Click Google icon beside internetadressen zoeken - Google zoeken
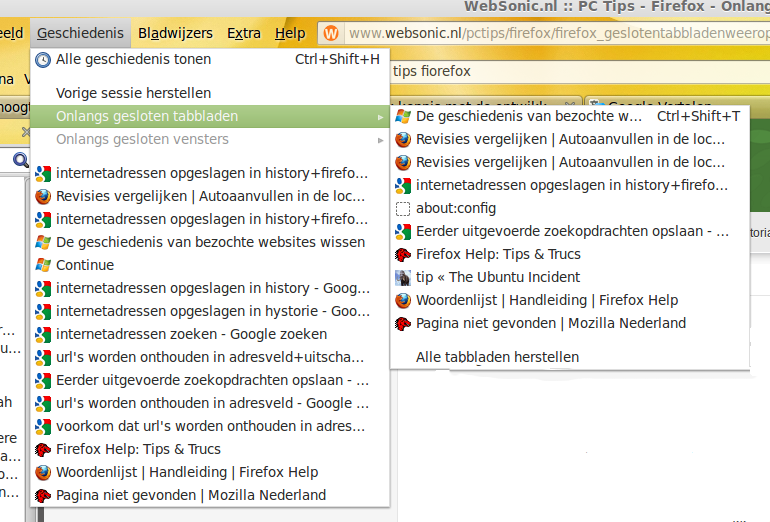Image resolution: width=770 pixels, height=522 pixels. click(43, 334)
